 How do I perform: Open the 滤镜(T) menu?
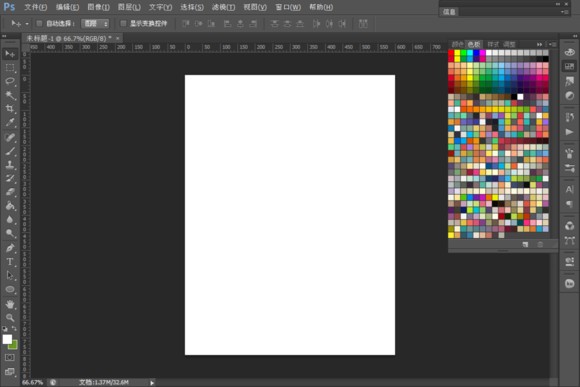coord(223,7)
